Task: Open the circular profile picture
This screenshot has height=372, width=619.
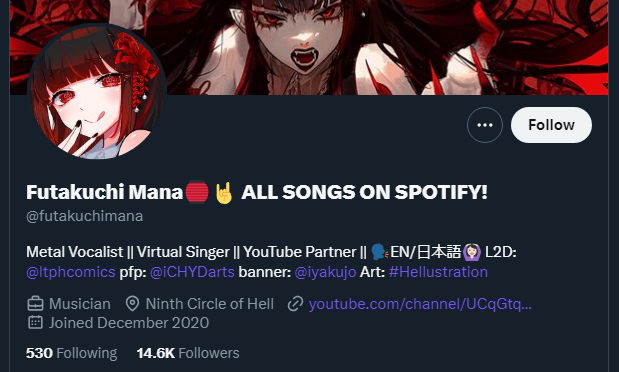Action: [97, 92]
